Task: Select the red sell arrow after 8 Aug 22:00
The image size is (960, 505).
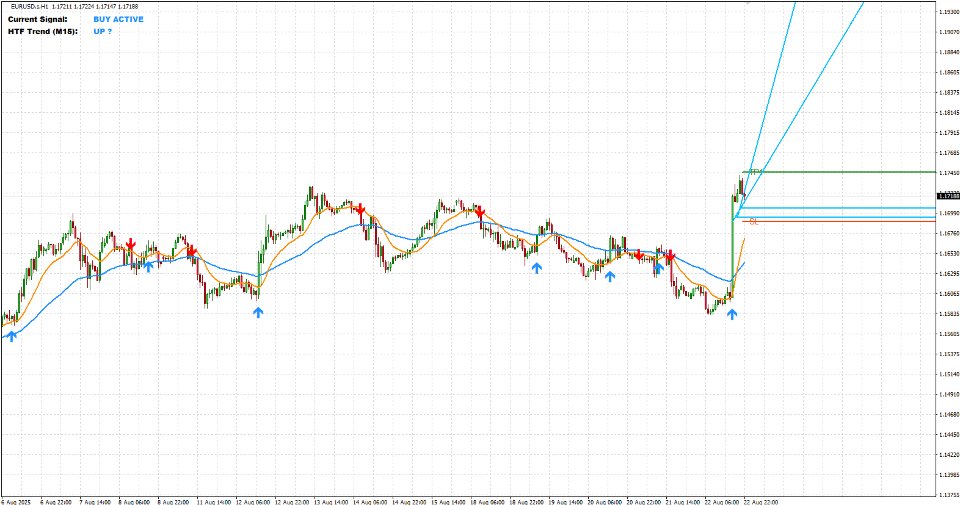Action: tap(192, 251)
